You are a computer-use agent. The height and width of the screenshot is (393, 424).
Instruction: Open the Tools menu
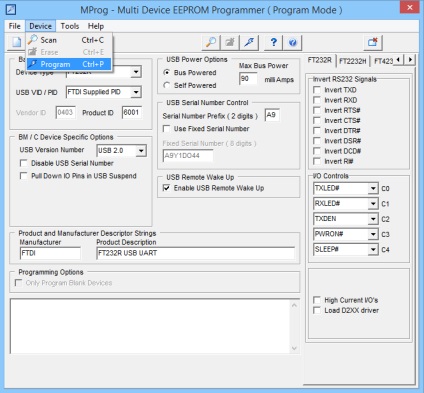70,26
